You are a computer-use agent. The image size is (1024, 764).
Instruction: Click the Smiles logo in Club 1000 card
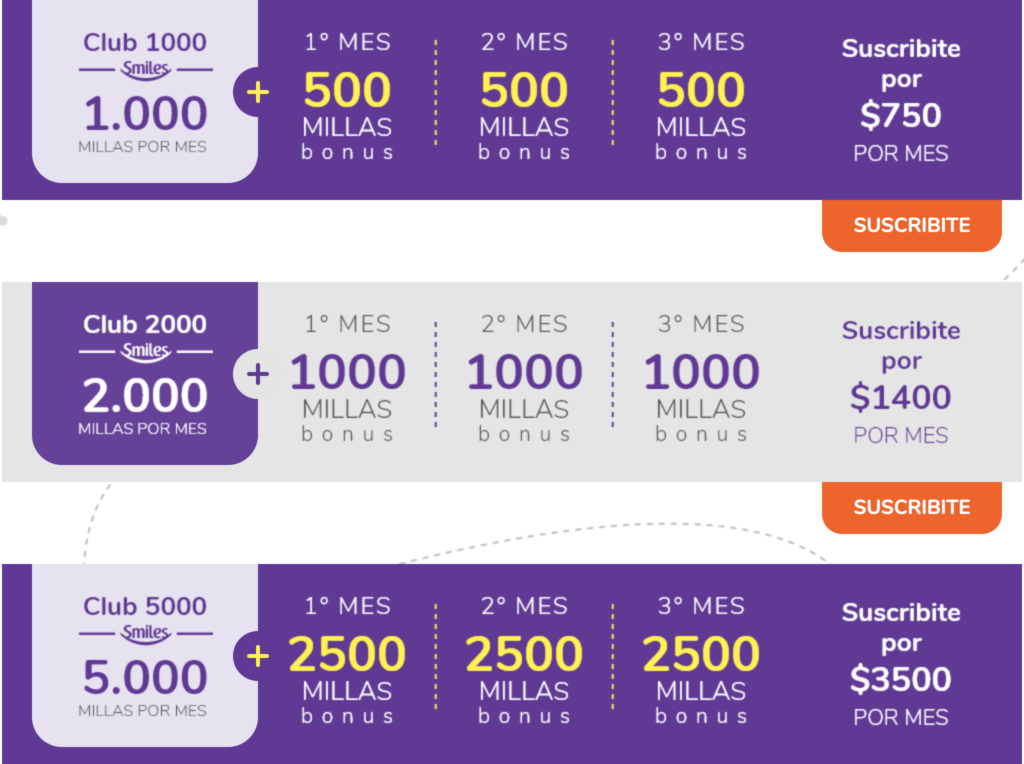146,69
